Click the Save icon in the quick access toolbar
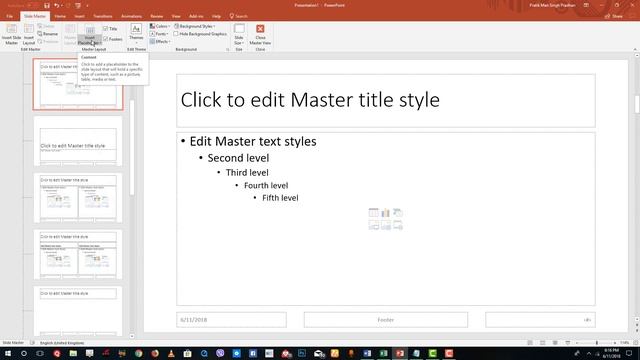This screenshot has height=360, width=640. tap(47, 5)
